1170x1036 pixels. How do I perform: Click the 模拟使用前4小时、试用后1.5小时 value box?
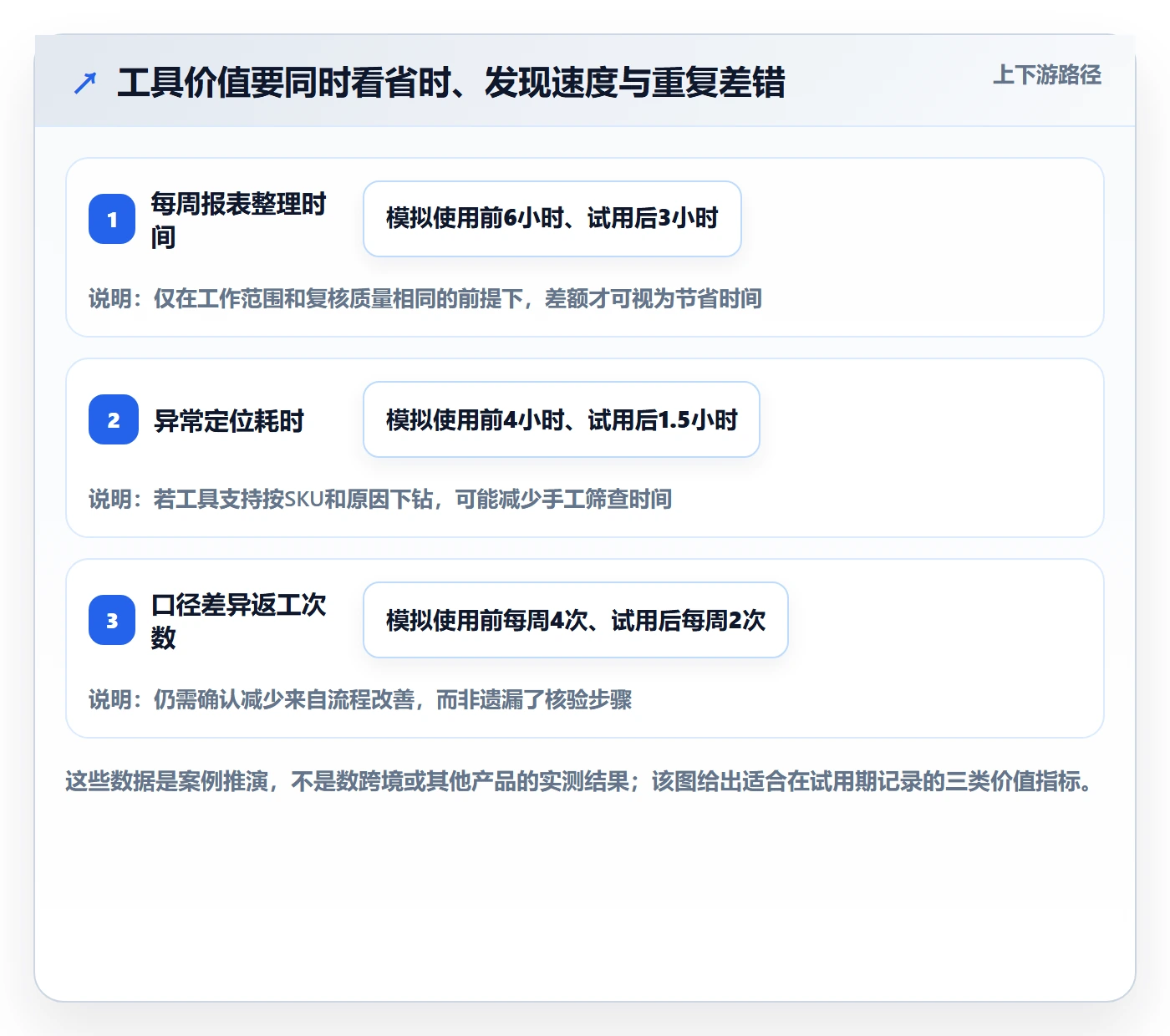[x=562, y=419]
